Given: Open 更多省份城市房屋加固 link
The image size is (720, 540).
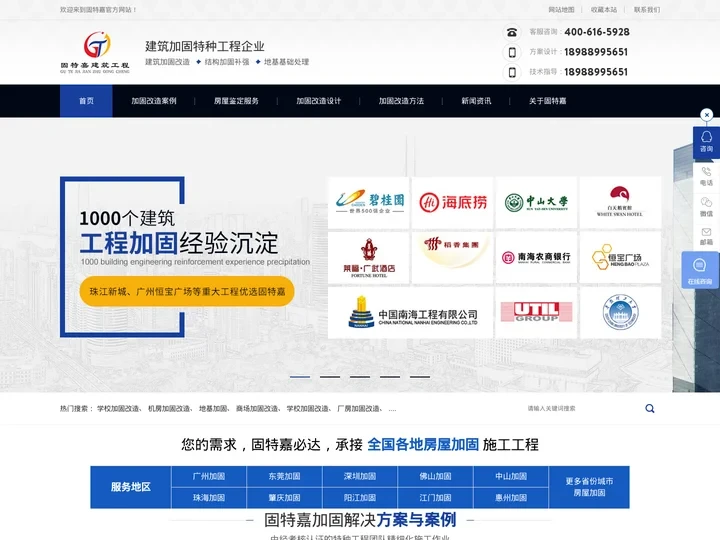Looking at the screenshot, I should click(x=589, y=487).
